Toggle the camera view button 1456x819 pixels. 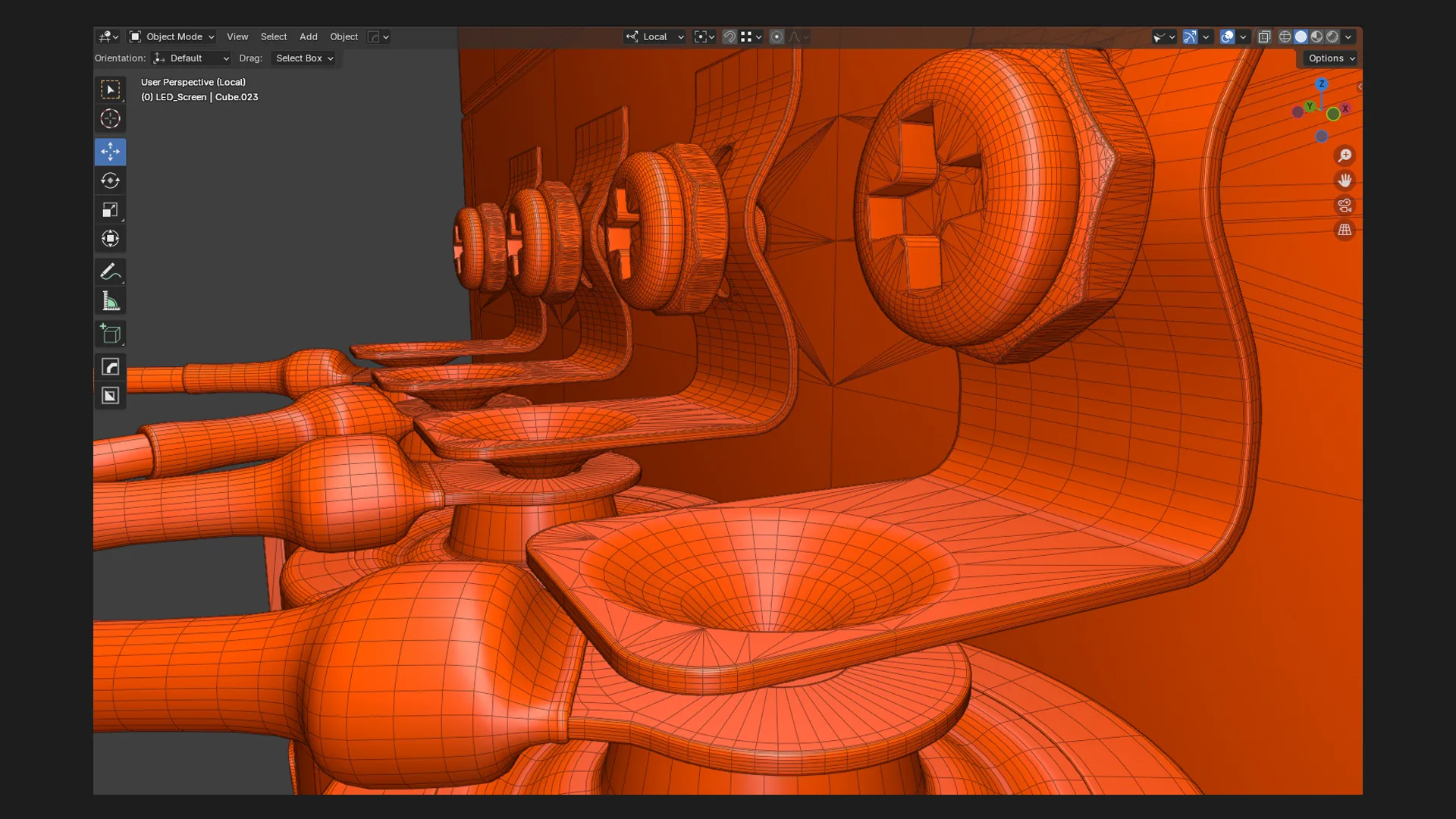[1345, 206]
